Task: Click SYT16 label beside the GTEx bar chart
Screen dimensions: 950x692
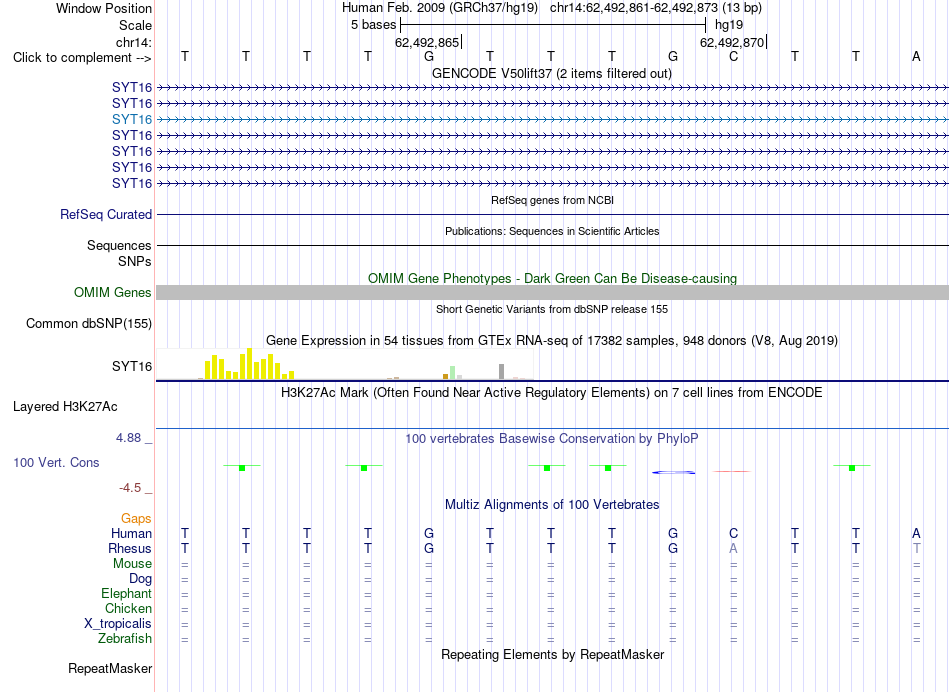Action: (131, 367)
